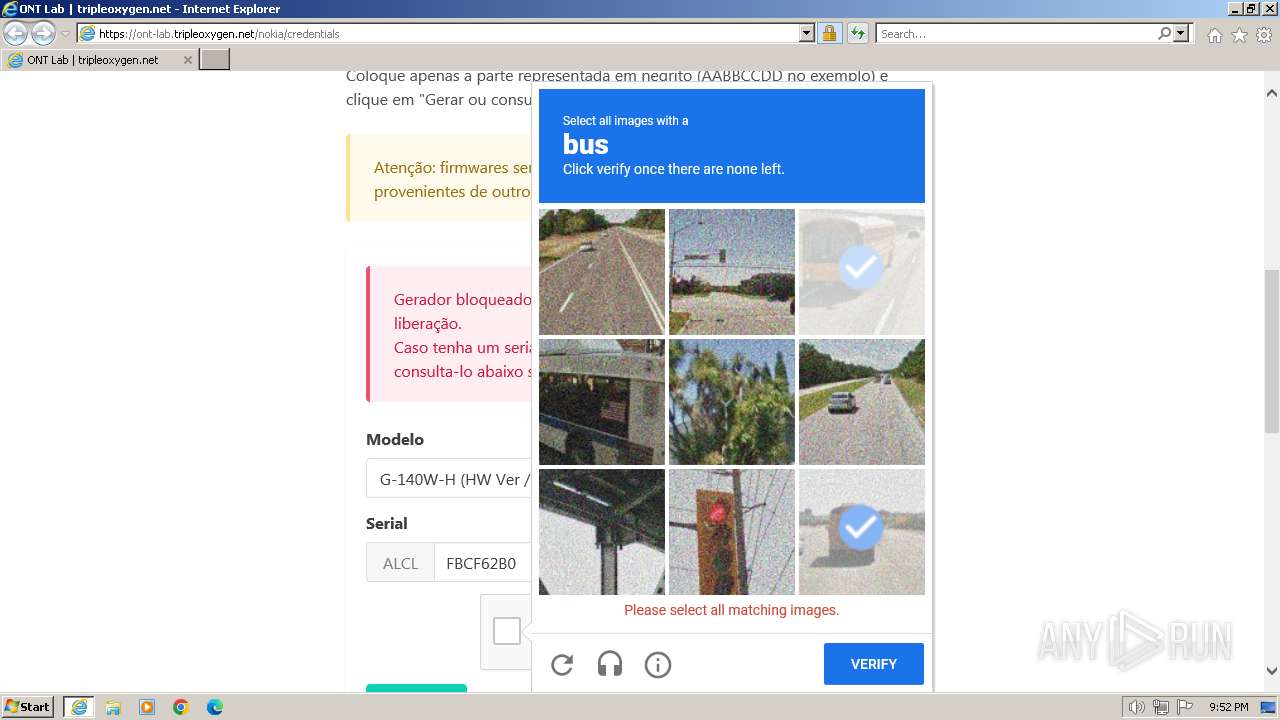
Task: Select the dark overpass structure tile
Action: pyautogui.click(x=602, y=532)
